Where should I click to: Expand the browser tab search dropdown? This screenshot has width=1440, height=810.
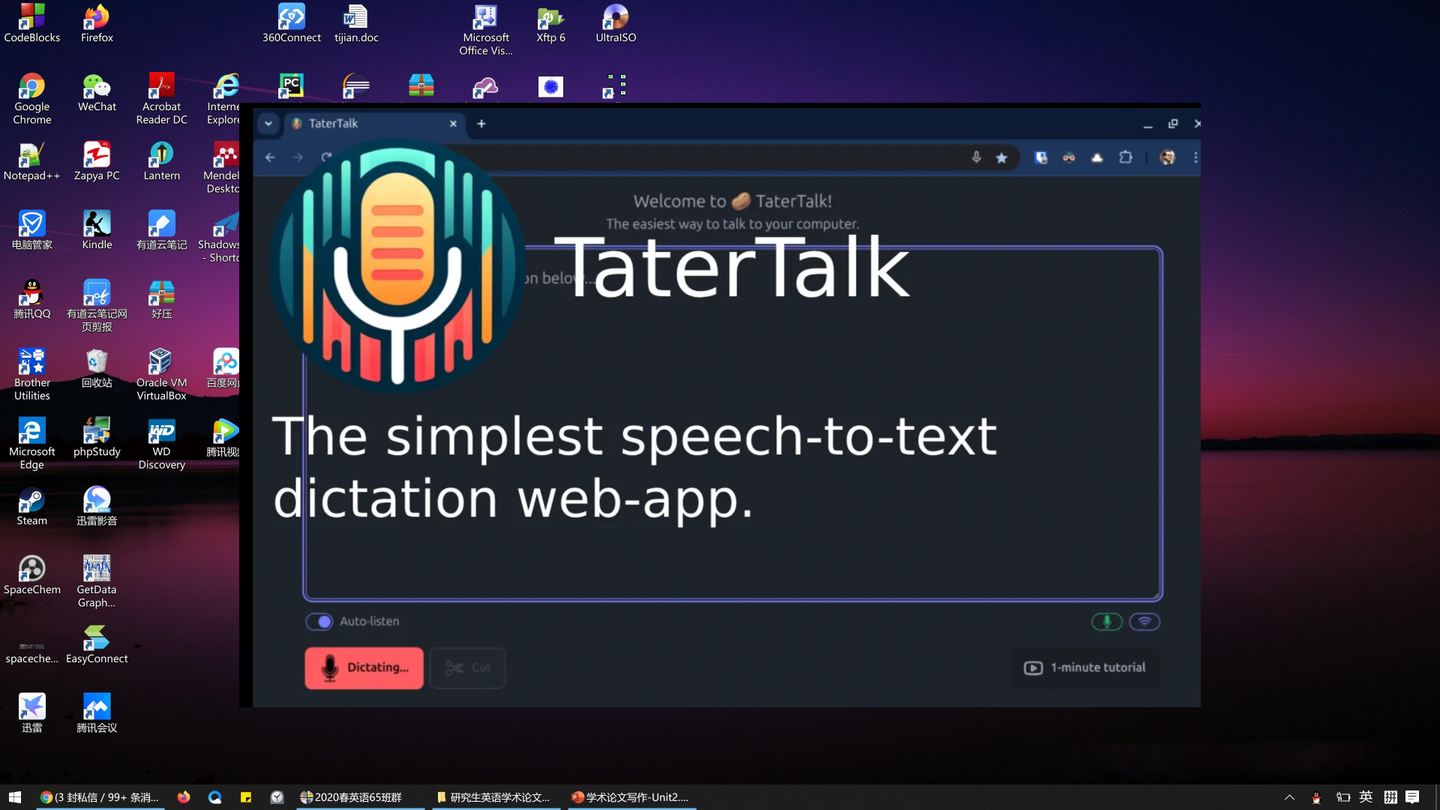(x=268, y=124)
